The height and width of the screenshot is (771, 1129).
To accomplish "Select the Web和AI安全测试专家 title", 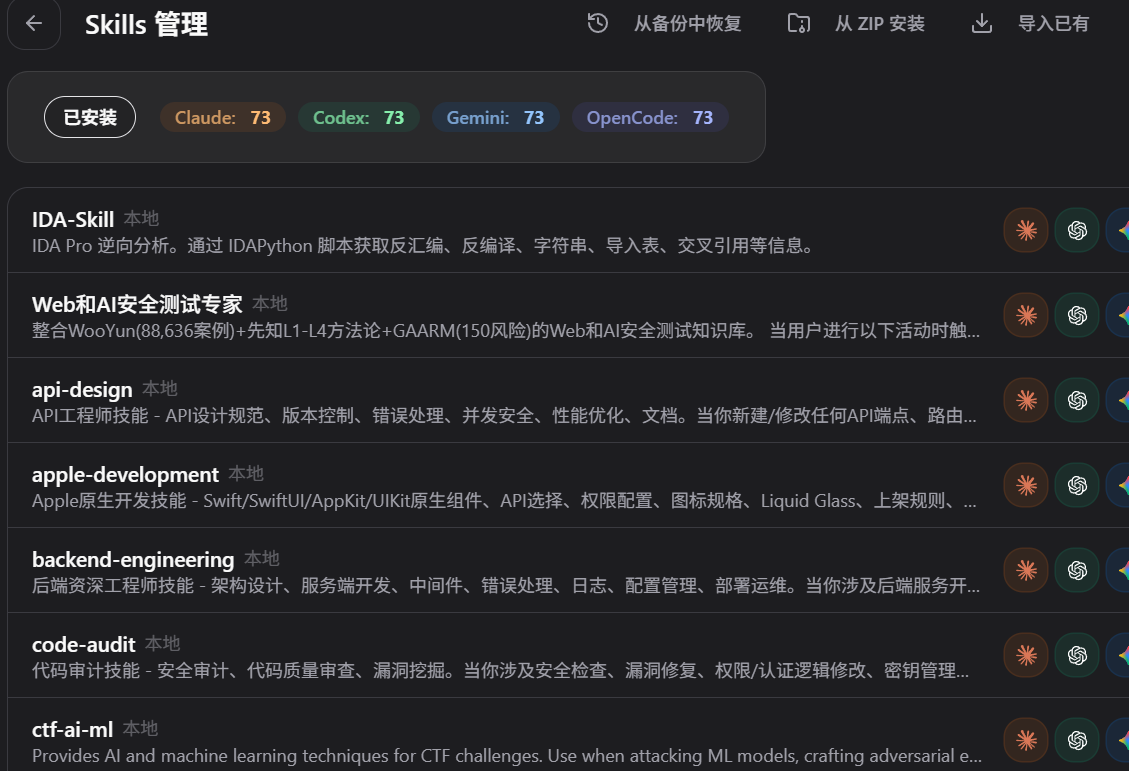I will tap(137, 305).
